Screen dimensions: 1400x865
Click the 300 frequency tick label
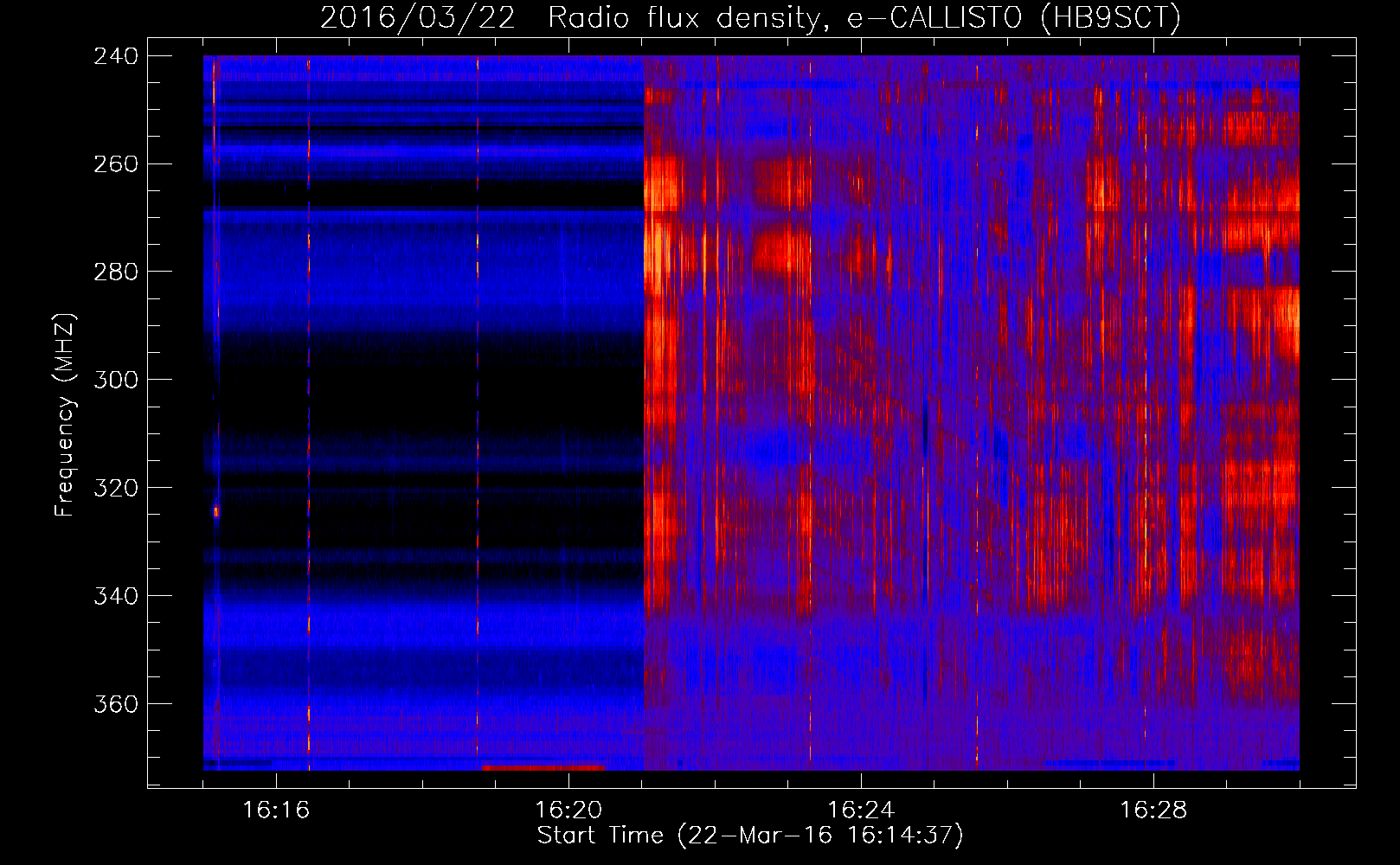click(116, 380)
